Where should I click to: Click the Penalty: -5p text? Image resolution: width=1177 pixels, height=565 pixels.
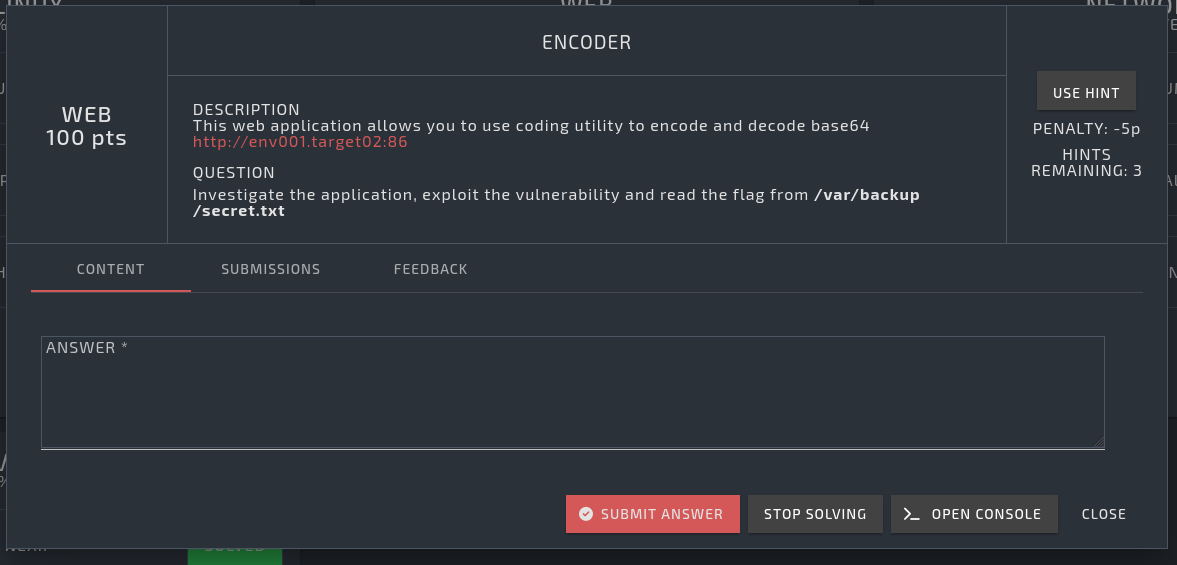[1086, 129]
